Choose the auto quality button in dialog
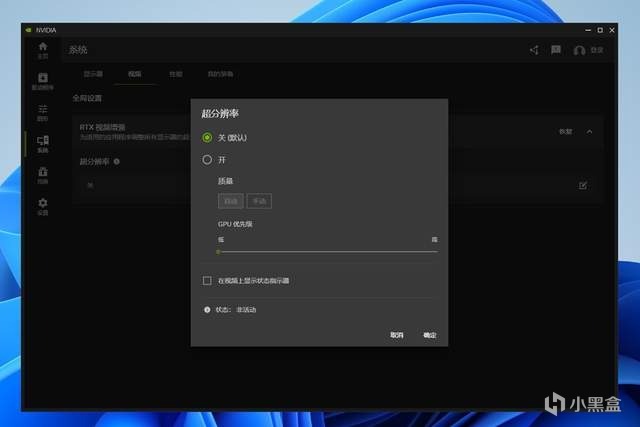 point(231,201)
